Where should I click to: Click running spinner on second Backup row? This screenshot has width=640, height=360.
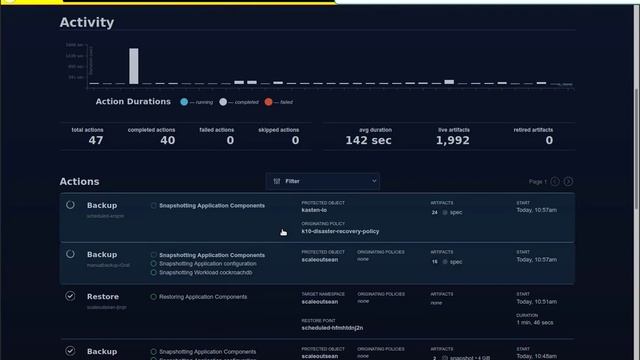70,254
